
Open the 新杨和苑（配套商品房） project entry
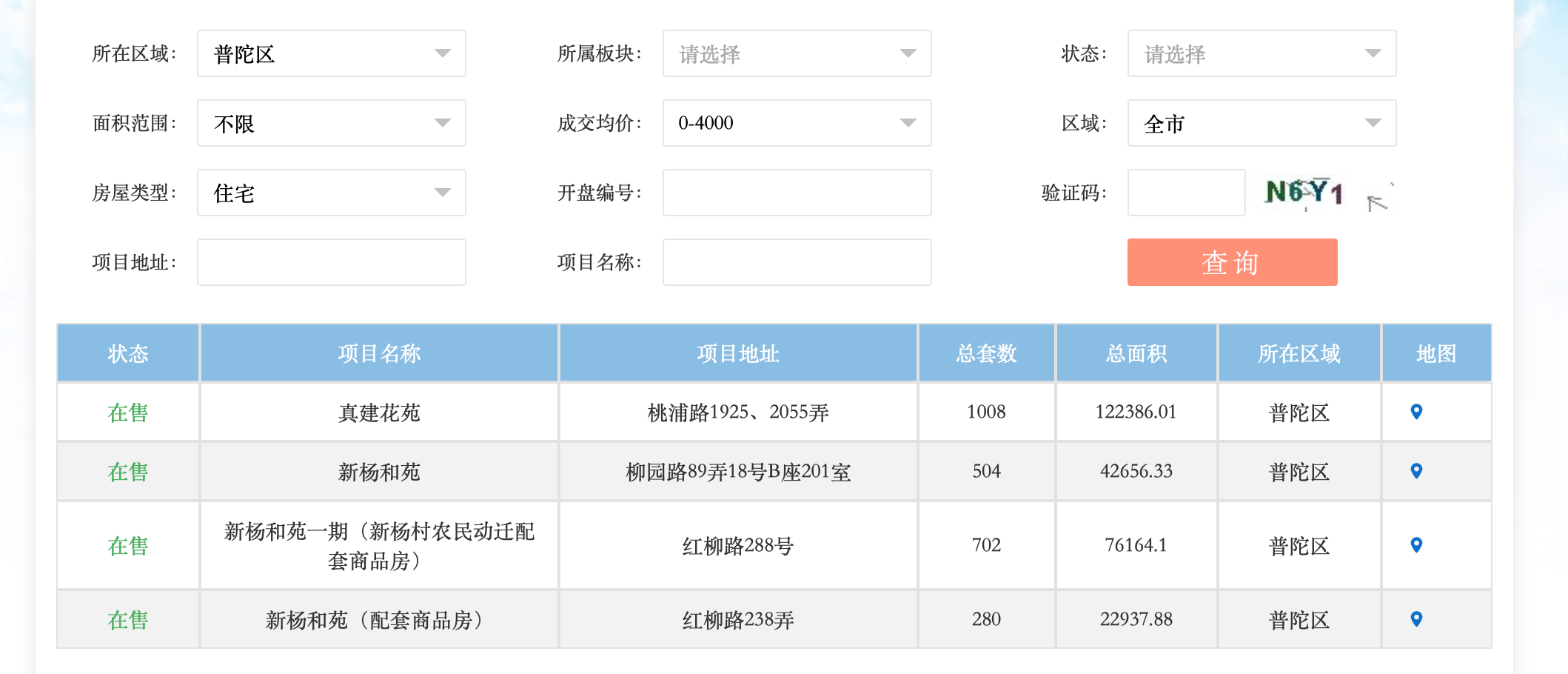(x=378, y=620)
